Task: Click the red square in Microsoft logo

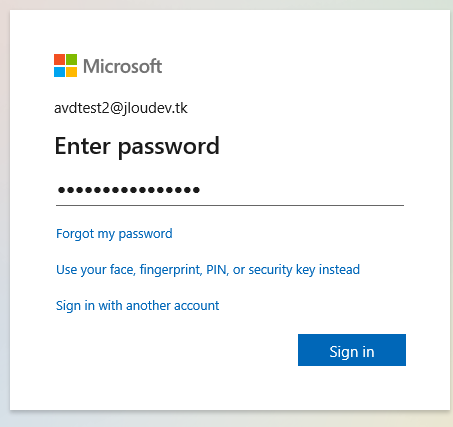Action: click(59, 59)
